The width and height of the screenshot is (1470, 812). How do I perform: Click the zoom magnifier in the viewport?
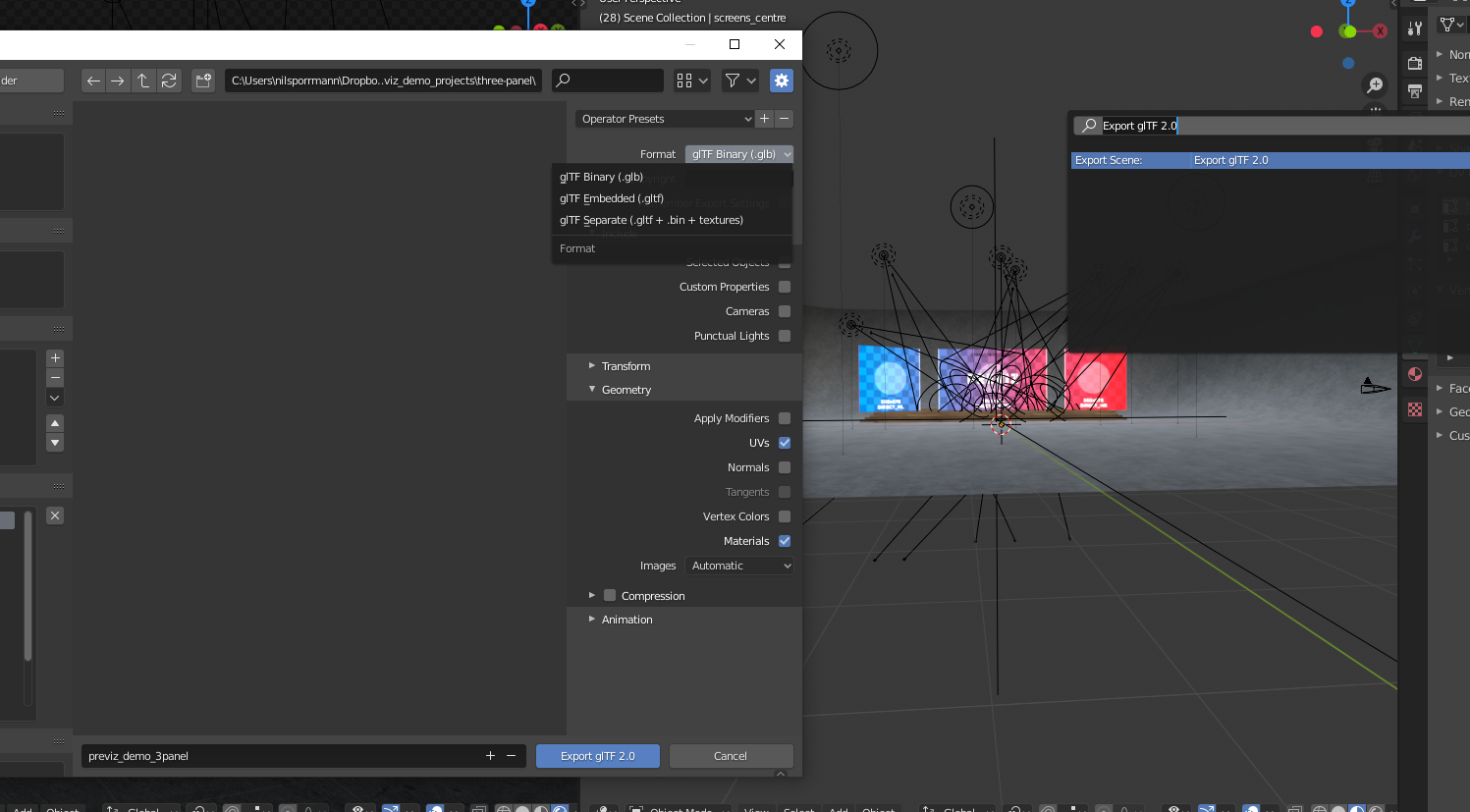coord(1375,85)
